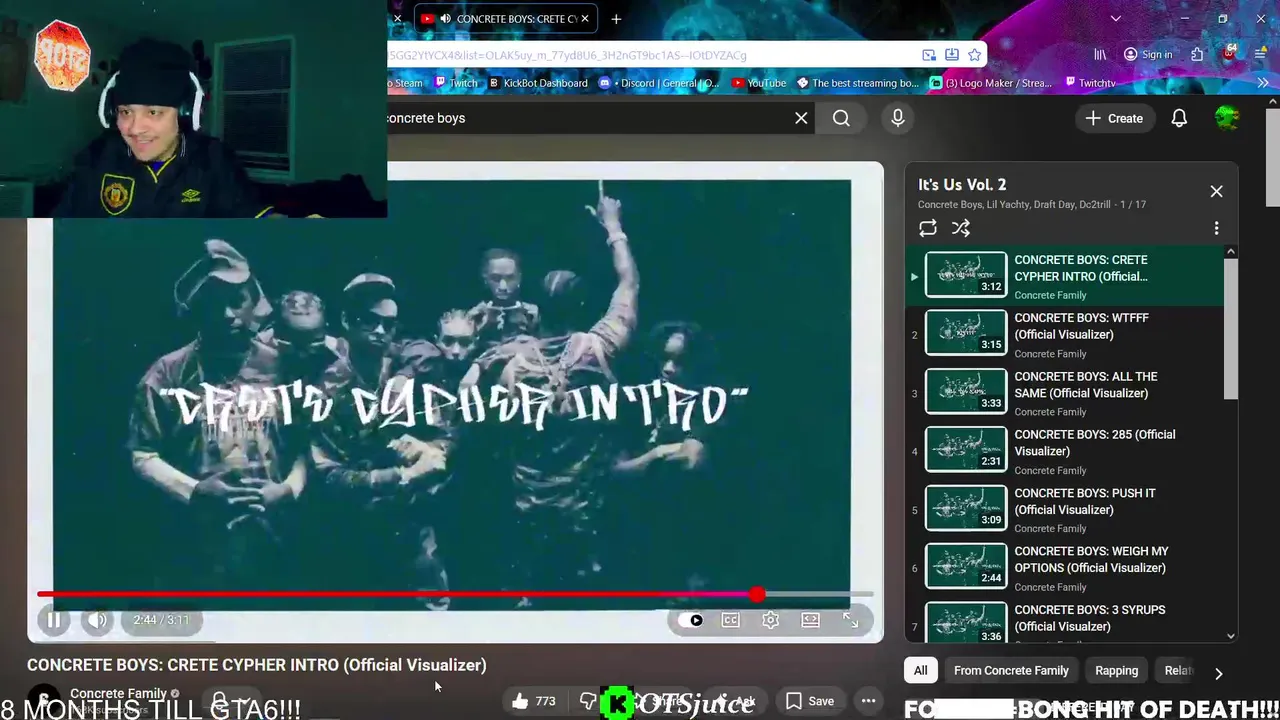Select playlist item 285 (Official Visualizer)

[1064, 452]
